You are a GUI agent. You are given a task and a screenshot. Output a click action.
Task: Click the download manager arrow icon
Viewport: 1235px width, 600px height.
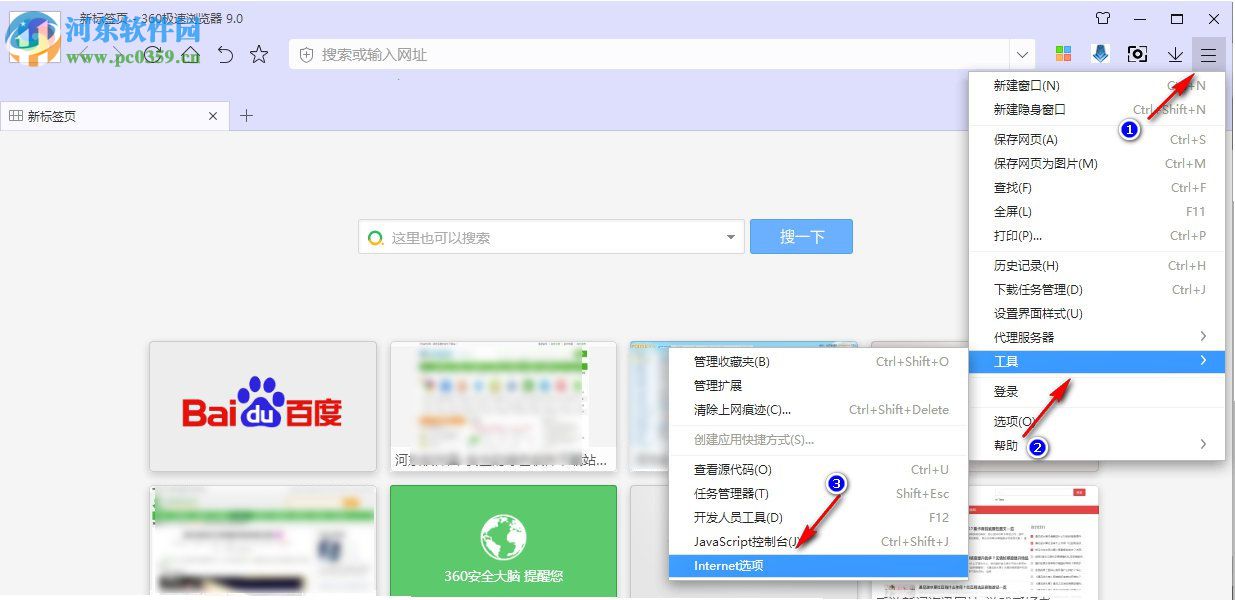[x=1174, y=54]
